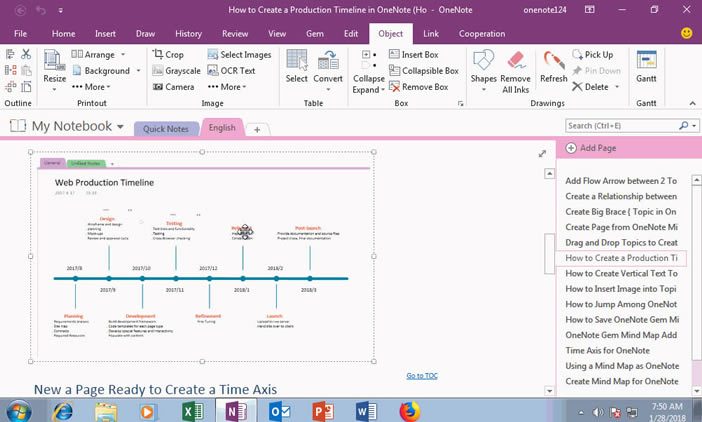Click the Crop tool in the Image group
This screenshot has width=702, height=422.
[168, 55]
